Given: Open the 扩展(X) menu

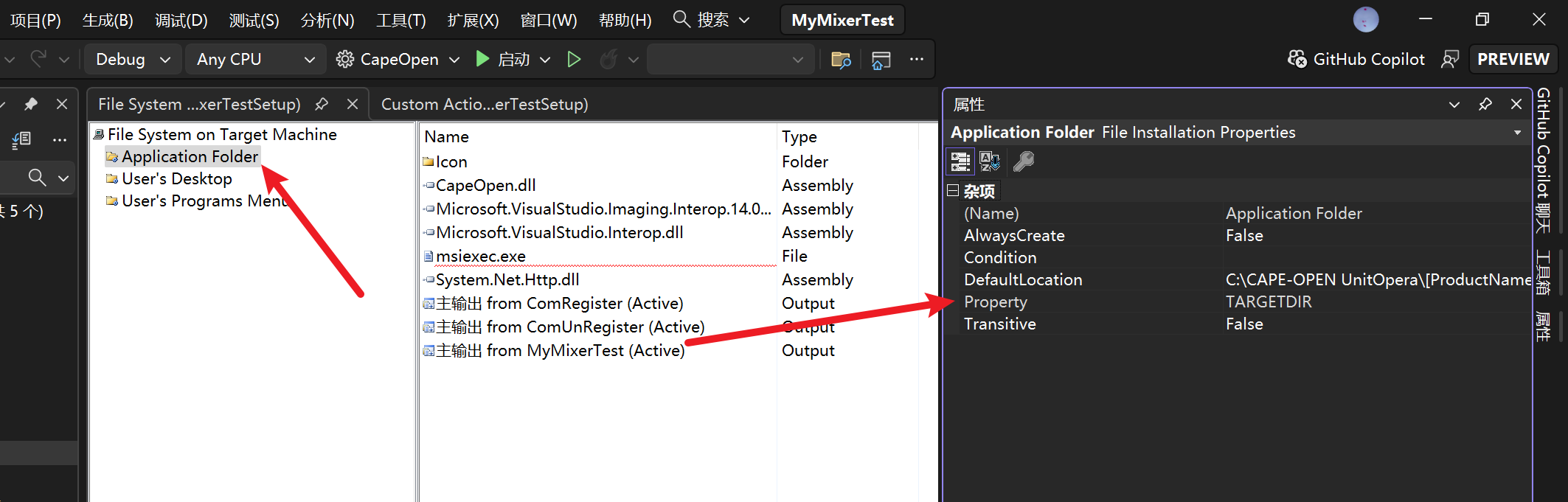Looking at the screenshot, I should (473, 20).
